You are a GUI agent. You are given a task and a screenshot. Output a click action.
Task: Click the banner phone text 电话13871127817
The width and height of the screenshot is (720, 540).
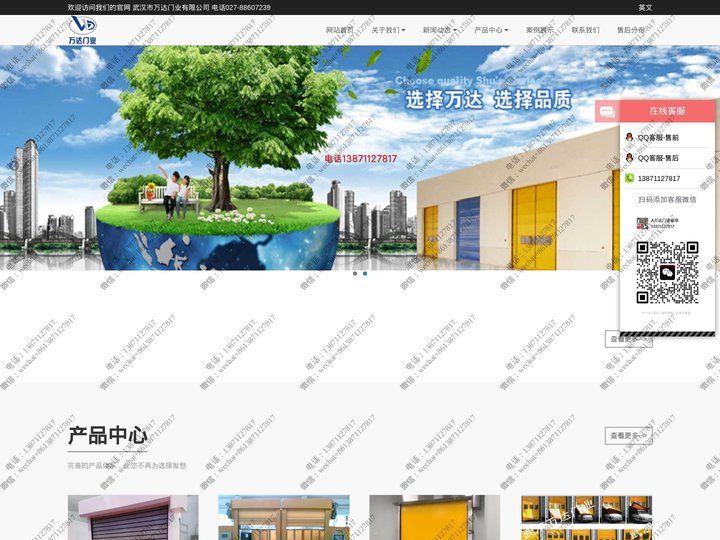pos(360,158)
